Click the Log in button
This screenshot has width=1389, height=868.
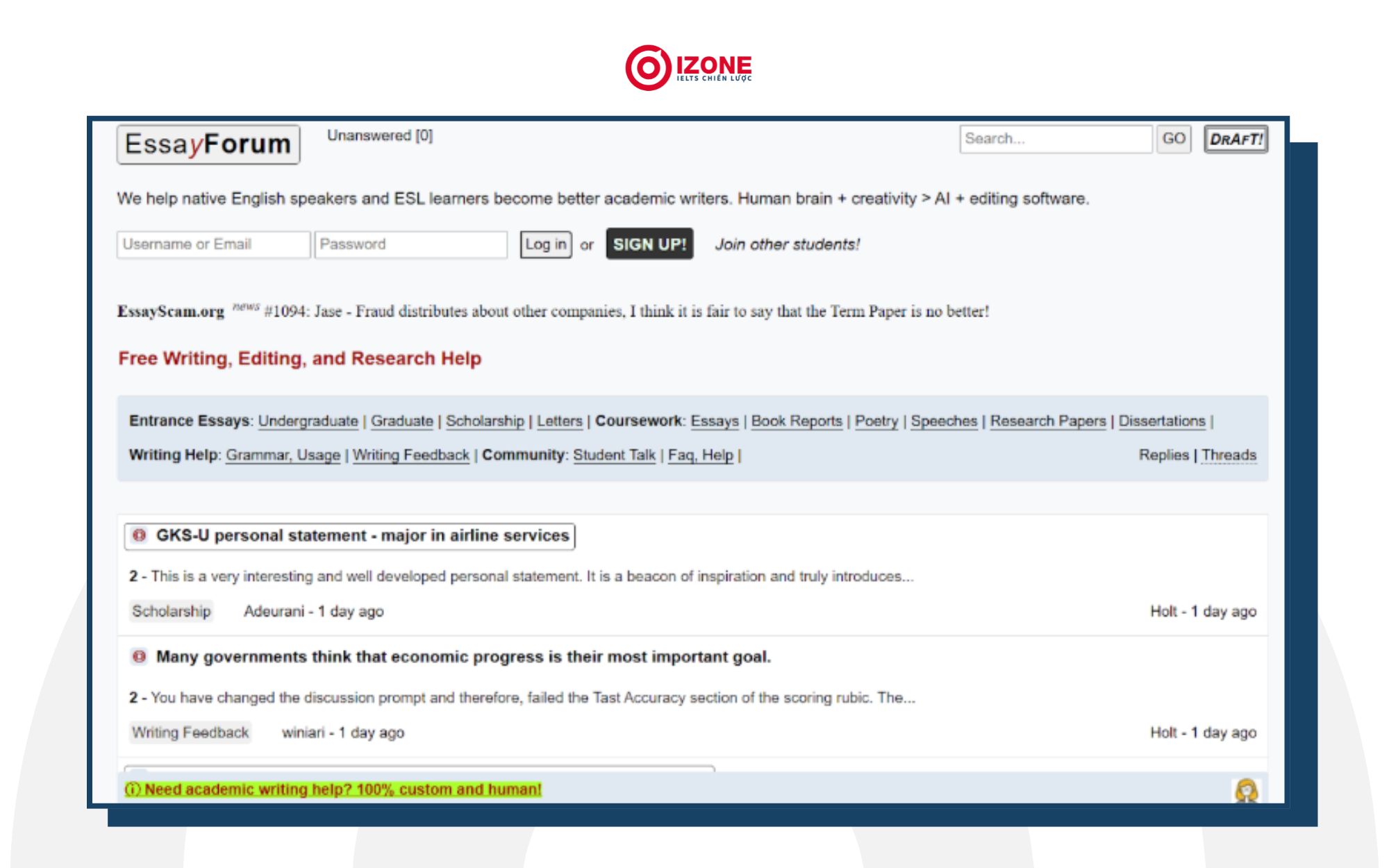click(x=546, y=244)
